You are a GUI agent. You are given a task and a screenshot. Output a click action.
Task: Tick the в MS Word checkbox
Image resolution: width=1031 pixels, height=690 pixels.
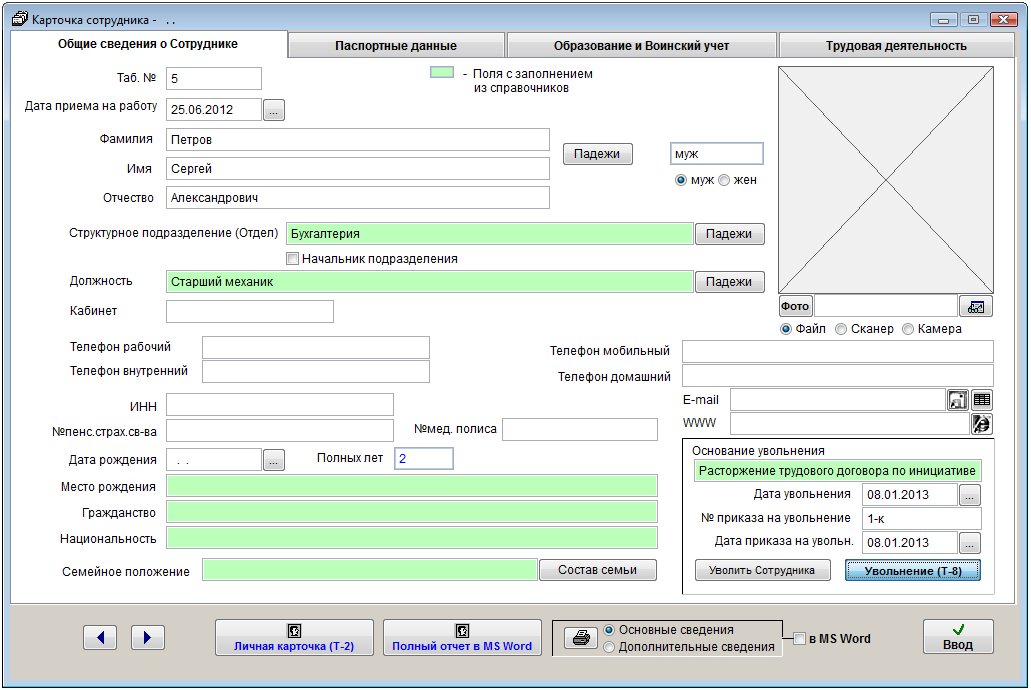[x=799, y=639]
